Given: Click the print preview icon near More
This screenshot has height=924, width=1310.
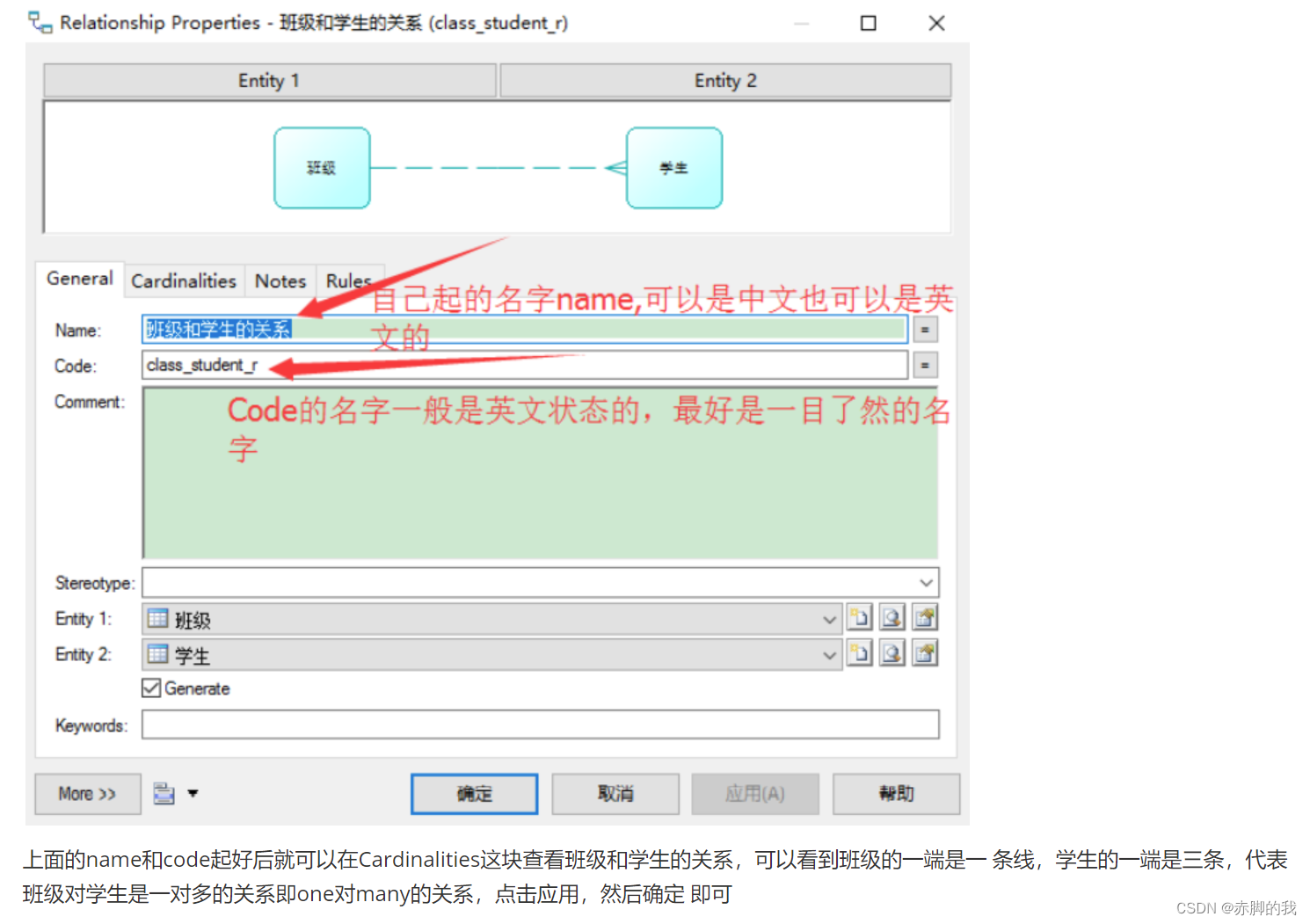Looking at the screenshot, I should click(164, 793).
